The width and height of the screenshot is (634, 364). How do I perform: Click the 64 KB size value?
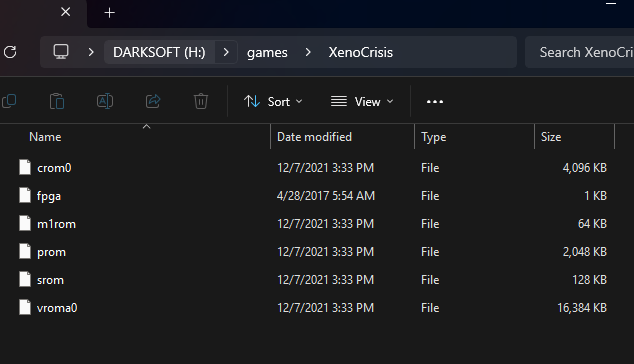click(592, 224)
